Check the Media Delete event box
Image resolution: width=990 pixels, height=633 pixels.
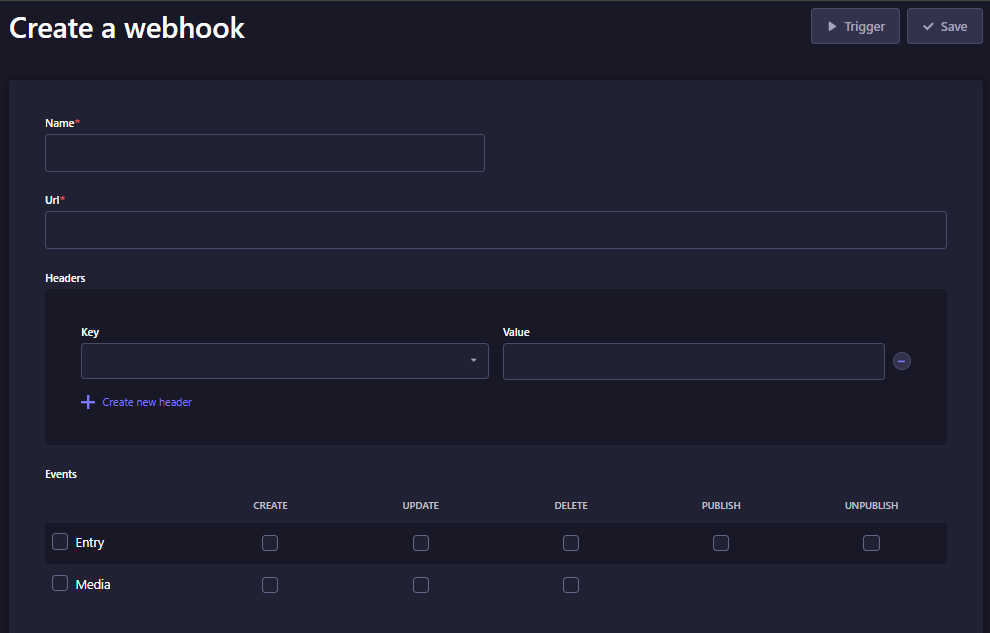(571, 585)
